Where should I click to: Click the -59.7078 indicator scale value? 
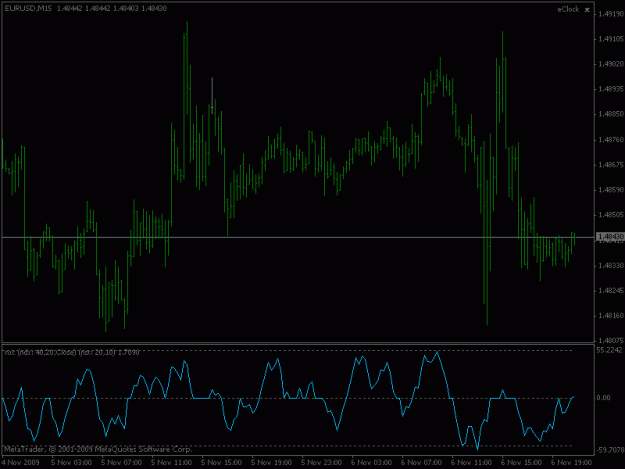click(610, 450)
